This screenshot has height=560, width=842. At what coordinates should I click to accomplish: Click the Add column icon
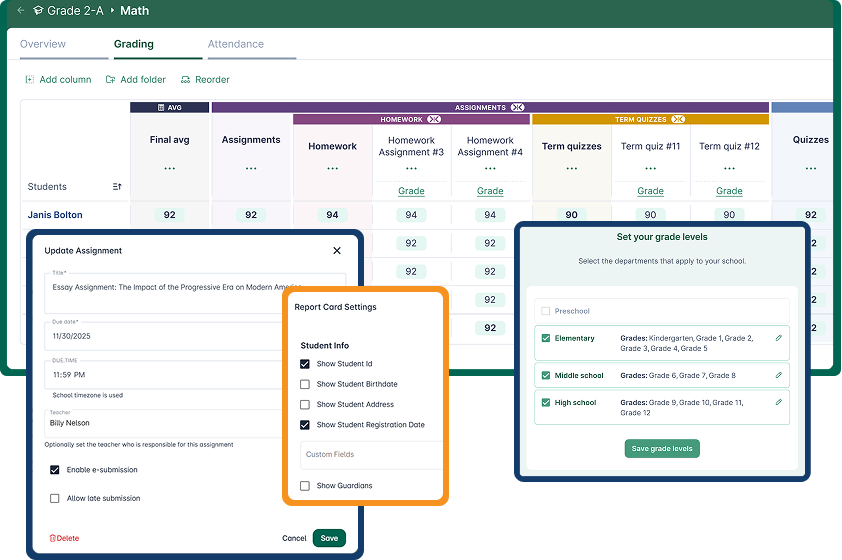point(29,80)
